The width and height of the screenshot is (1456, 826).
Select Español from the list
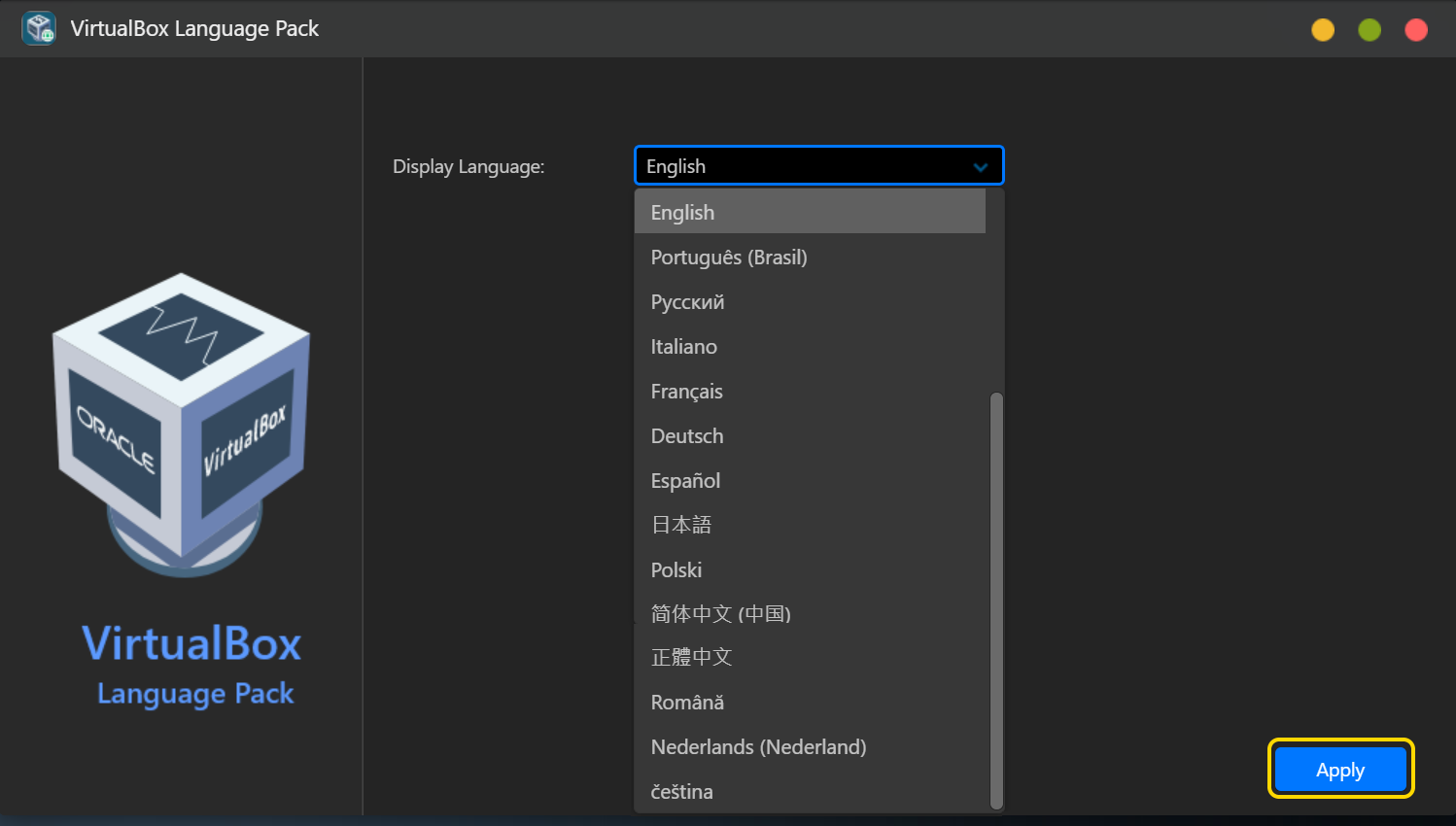tap(810, 480)
